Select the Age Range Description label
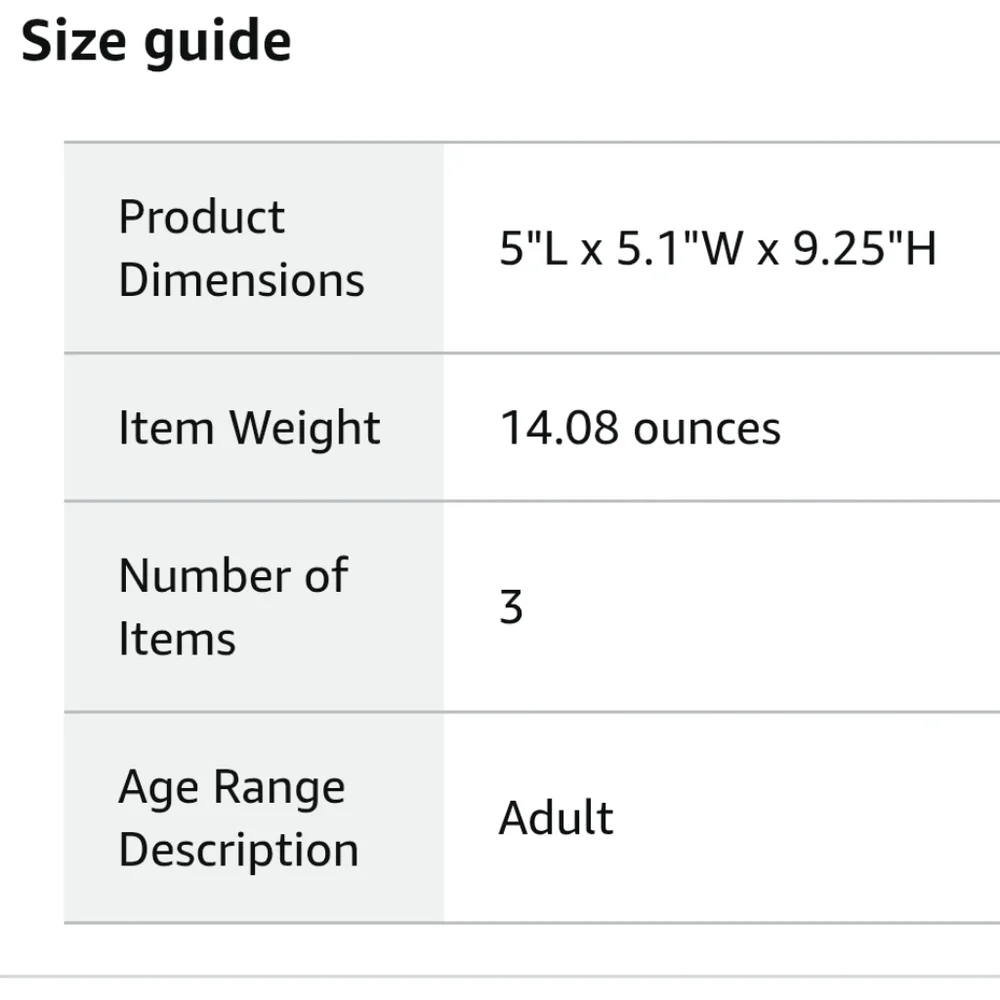 click(x=239, y=818)
